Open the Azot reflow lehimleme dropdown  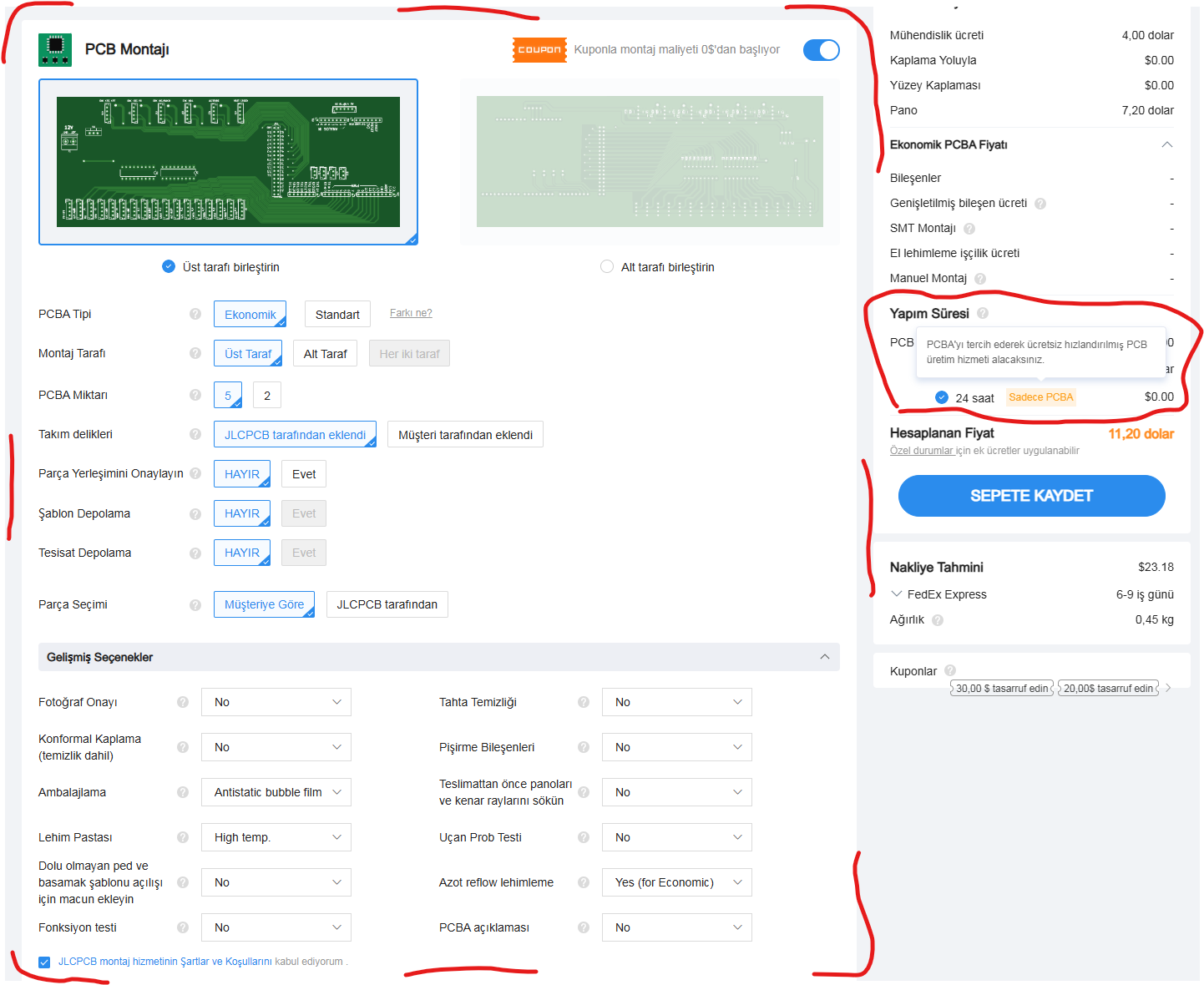tap(676, 882)
